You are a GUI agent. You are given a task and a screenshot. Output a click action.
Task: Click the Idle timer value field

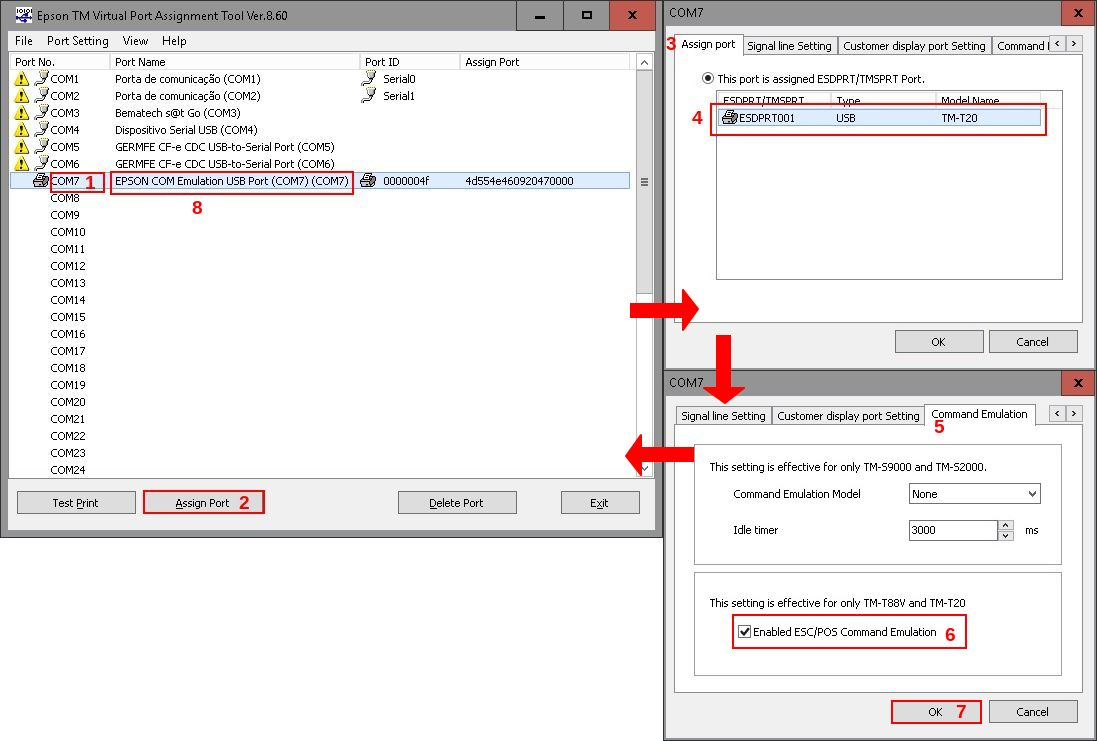pyautogui.click(x=953, y=530)
